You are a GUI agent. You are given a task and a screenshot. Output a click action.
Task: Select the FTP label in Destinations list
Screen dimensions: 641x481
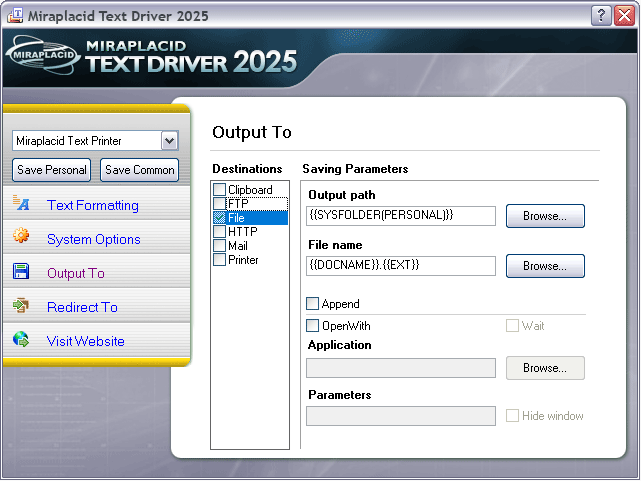(x=238, y=204)
